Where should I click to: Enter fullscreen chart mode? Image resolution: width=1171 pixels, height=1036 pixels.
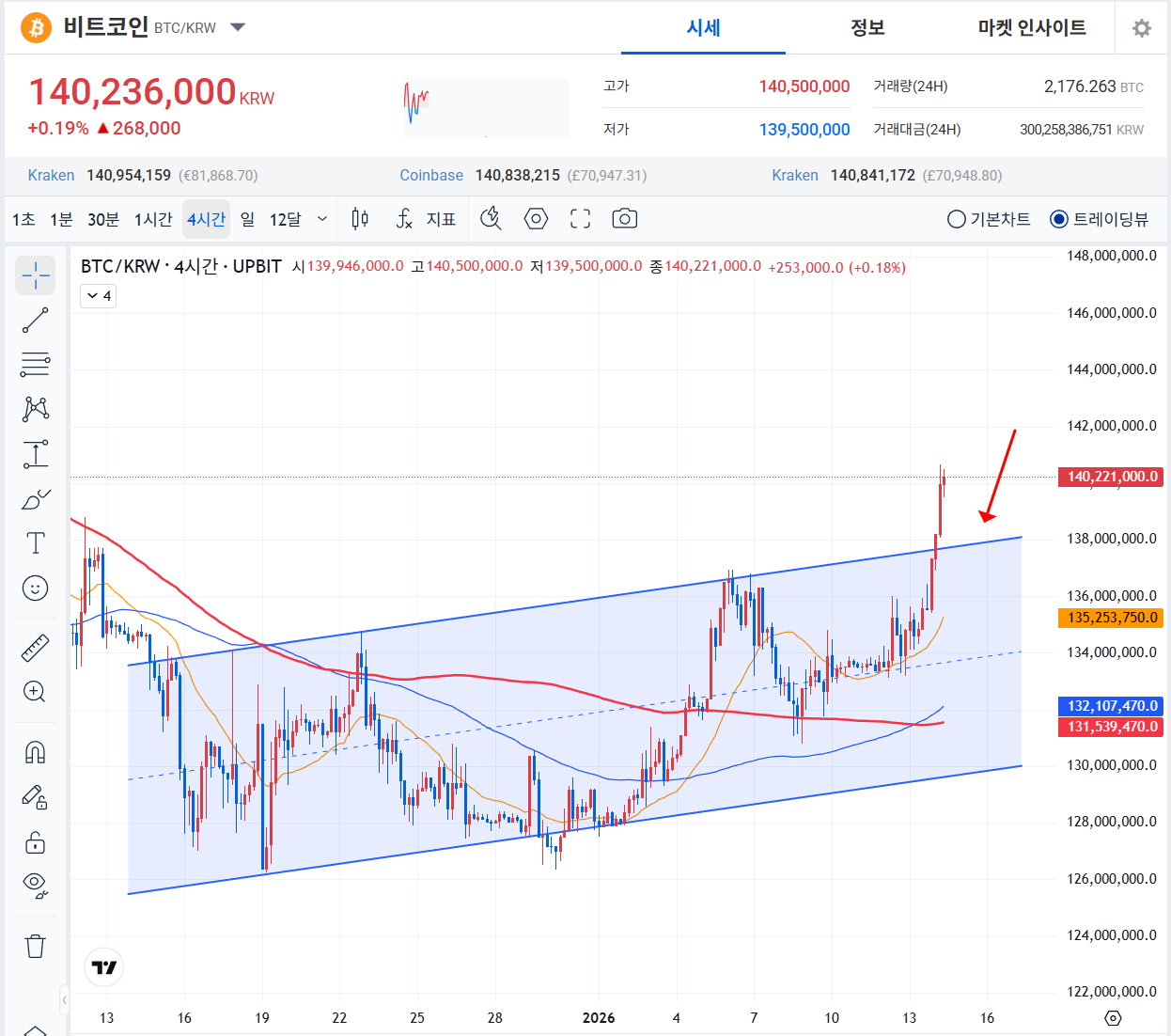[x=581, y=219]
